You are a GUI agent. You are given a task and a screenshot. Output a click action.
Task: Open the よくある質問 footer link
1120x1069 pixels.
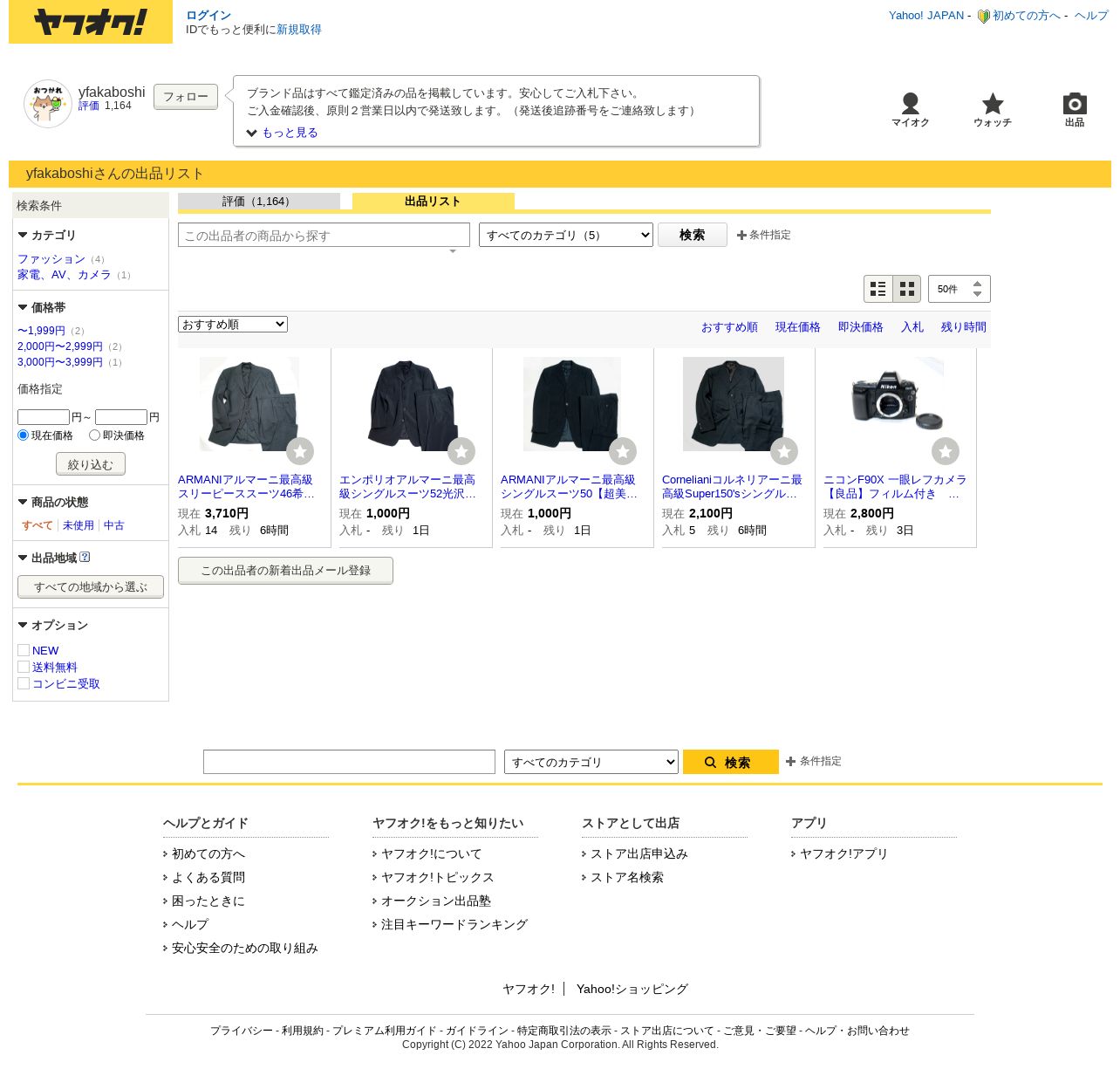click(x=208, y=877)
